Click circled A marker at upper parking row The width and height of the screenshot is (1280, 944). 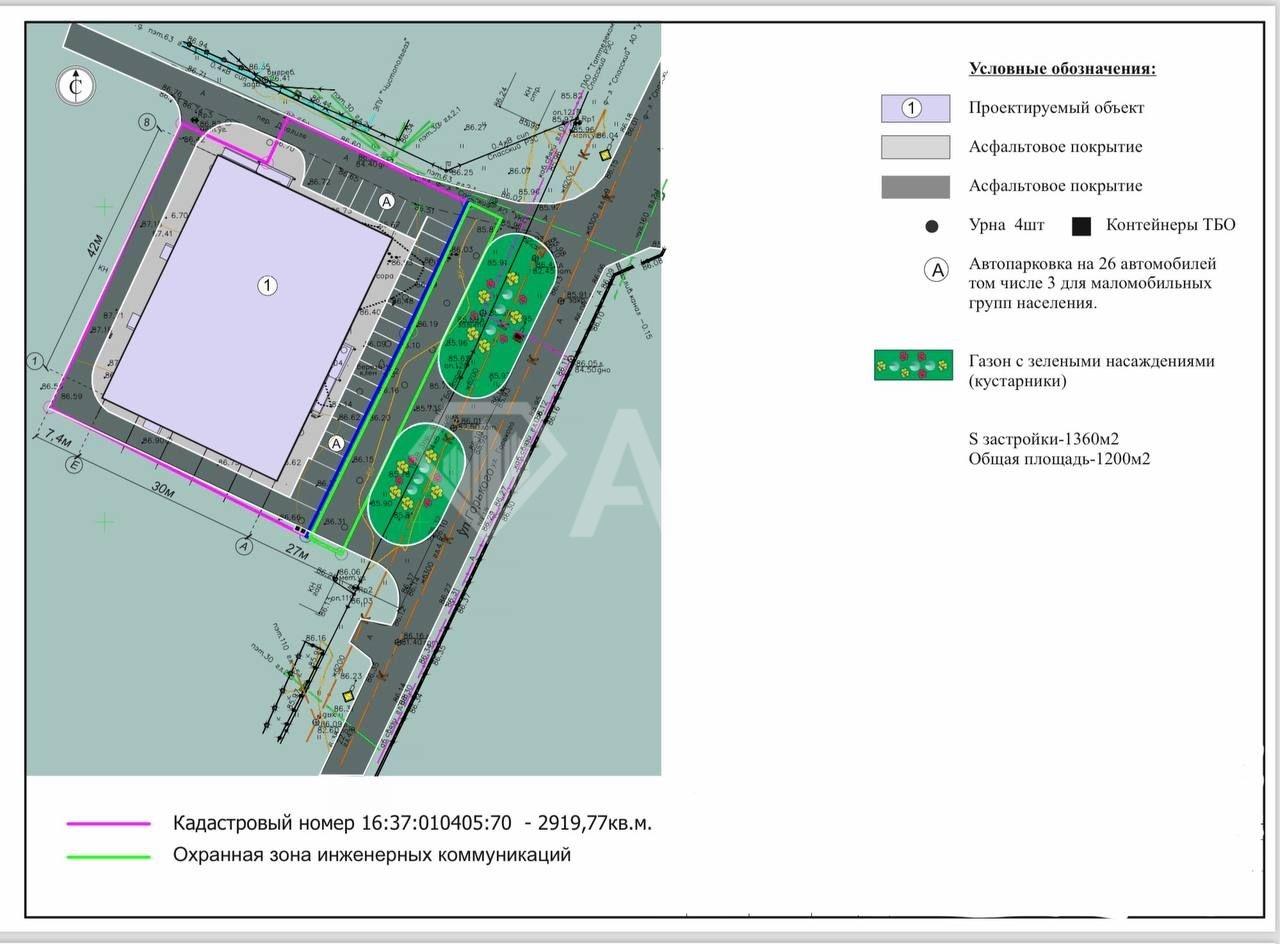(386, 201)
